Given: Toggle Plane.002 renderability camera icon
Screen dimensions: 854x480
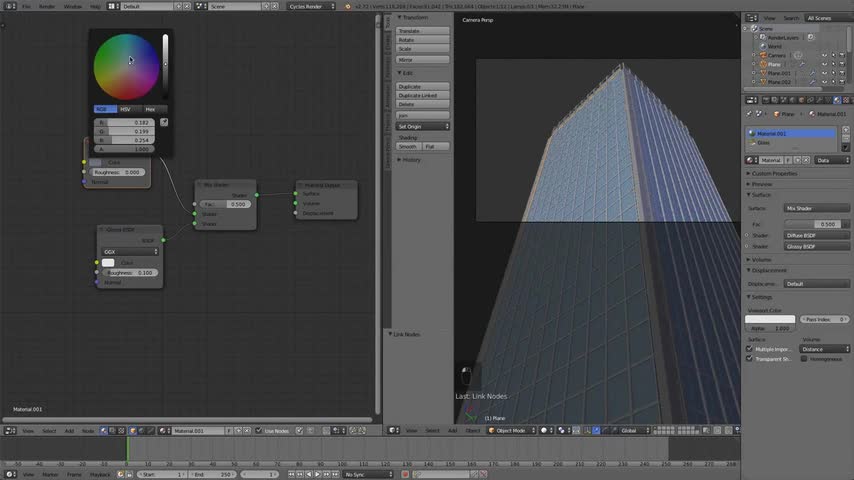Looking at the screenshot, I should pyautogui.click(x=842, y=82).
